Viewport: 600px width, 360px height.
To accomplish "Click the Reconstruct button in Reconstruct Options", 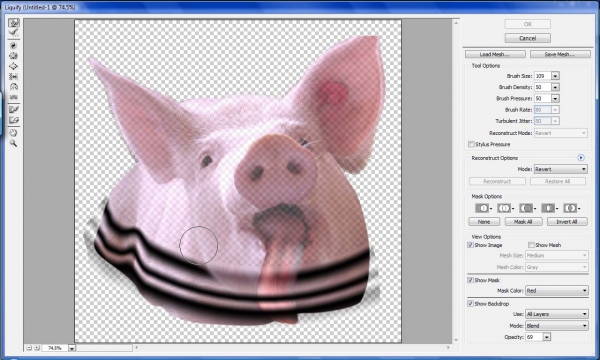I will pos(497,181).
